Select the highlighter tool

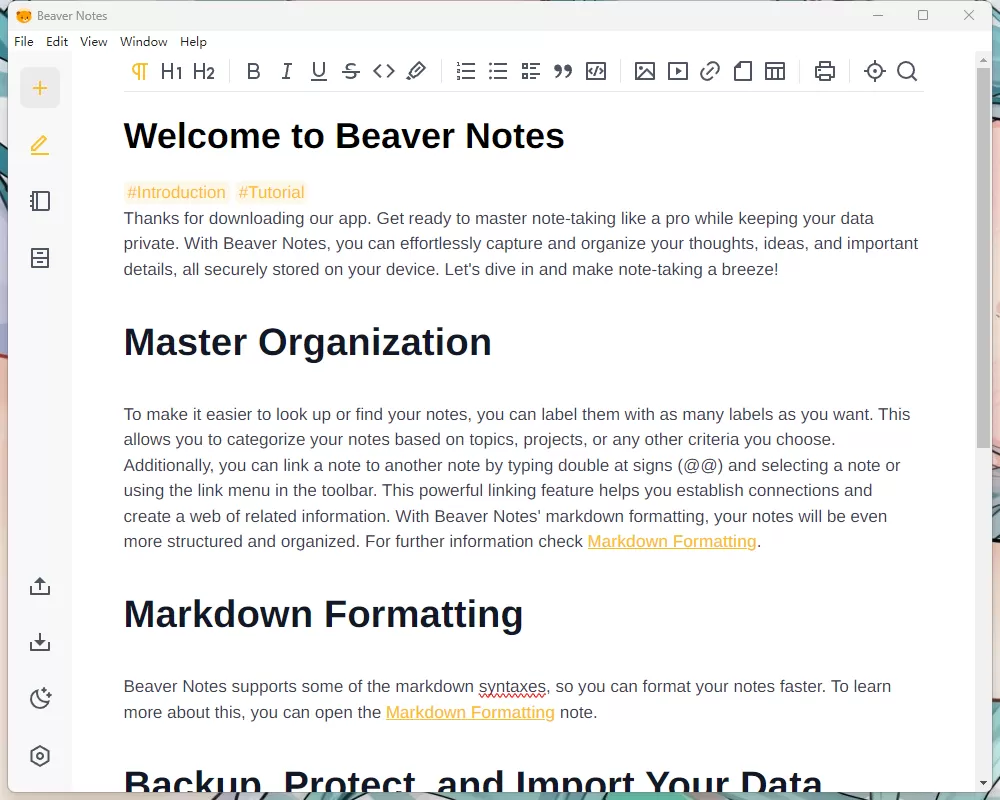click(x=417, y=71)
